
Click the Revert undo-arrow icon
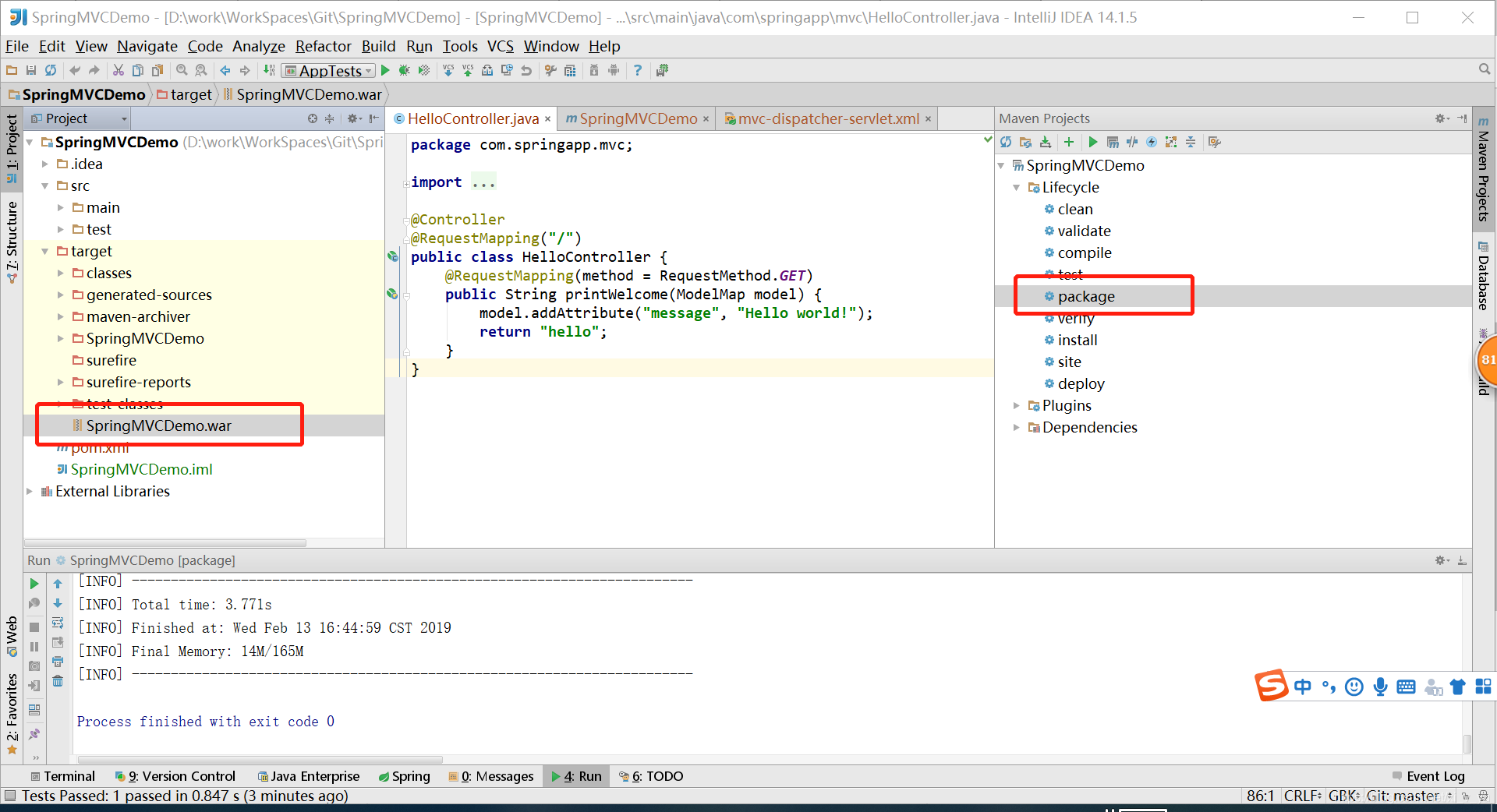coord(526,71)
